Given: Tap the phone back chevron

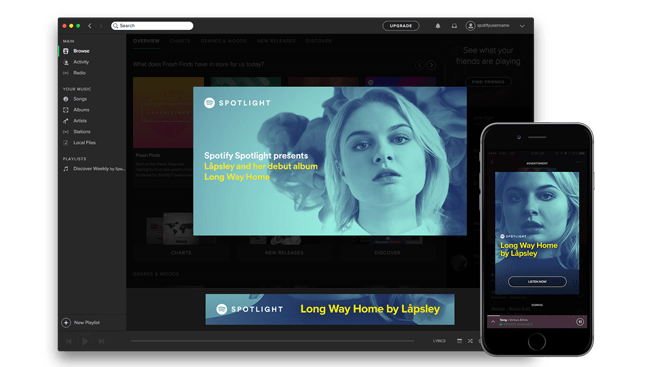Looking at the screenshot, I should click(x=493, y=162).
